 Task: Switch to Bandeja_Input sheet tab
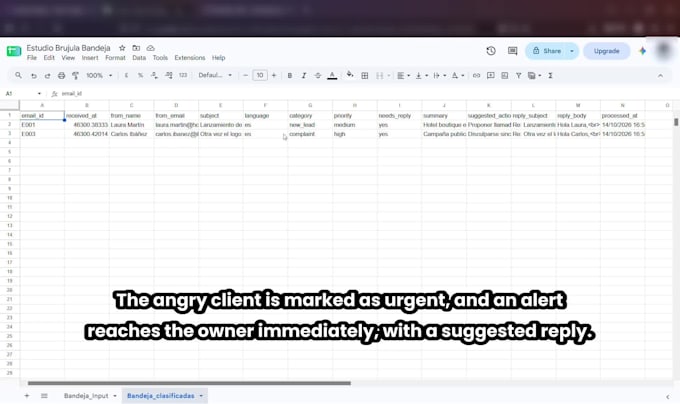tap(86, 396)
